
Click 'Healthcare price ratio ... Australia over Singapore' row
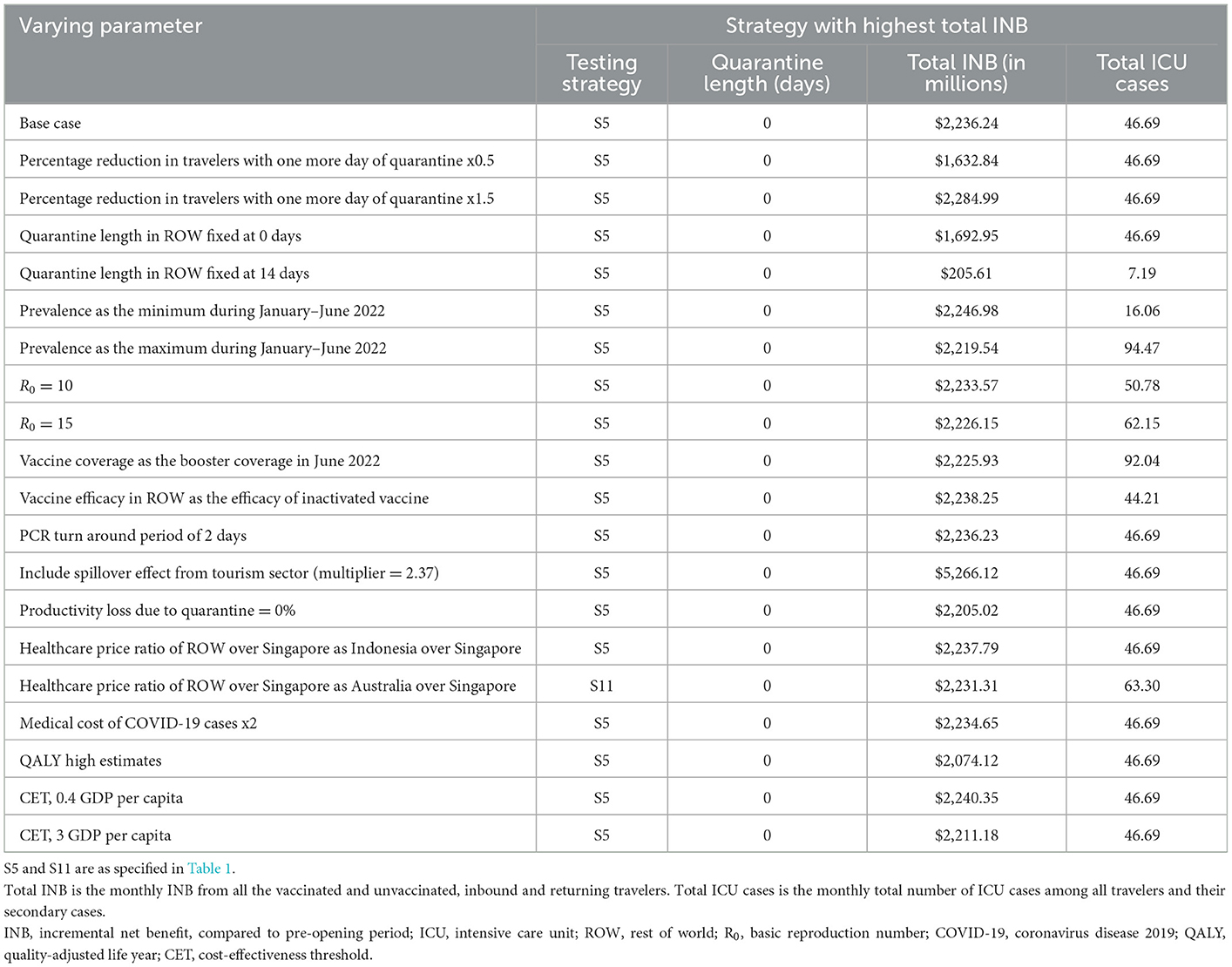267,686
